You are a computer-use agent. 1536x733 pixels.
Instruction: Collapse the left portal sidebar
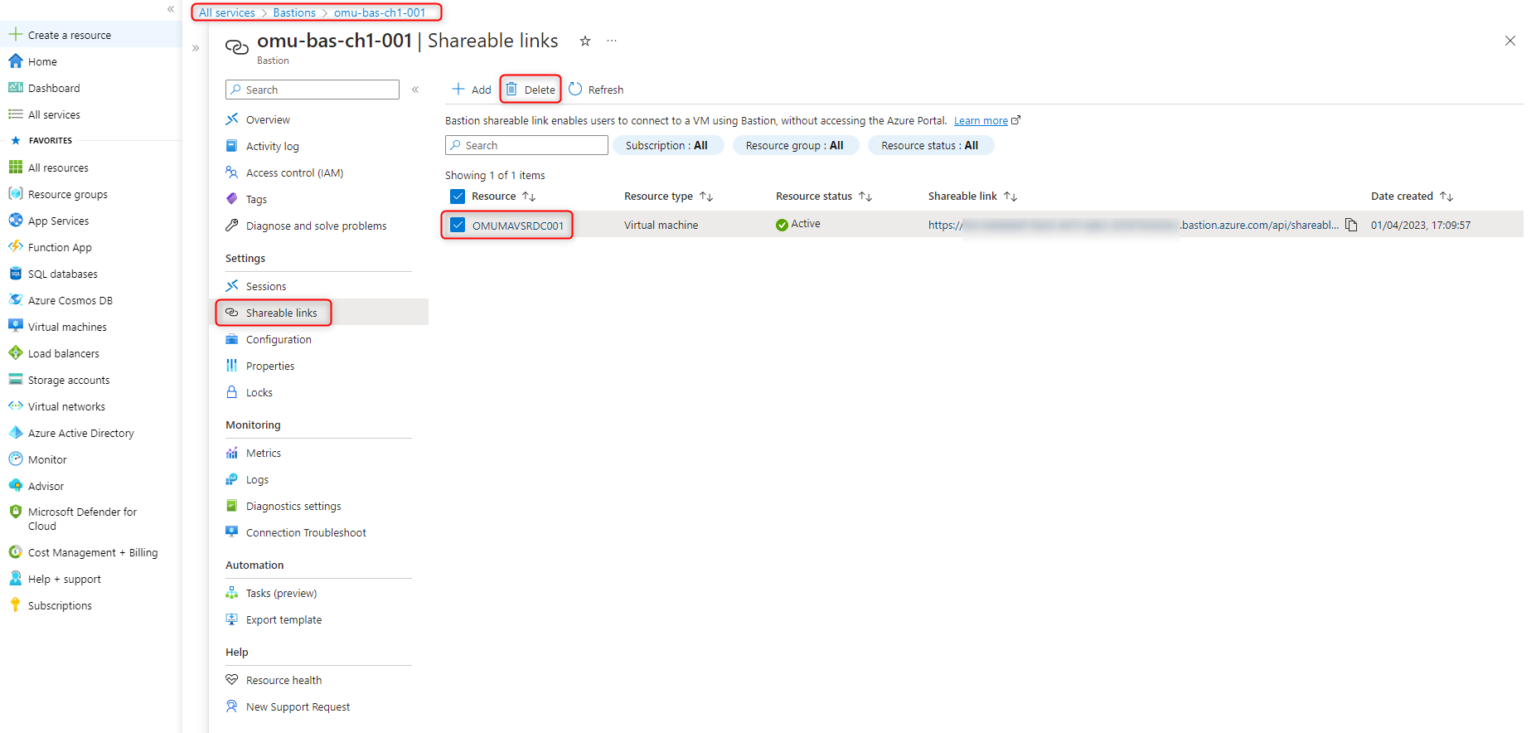pyautogui.click(x=171, y=9)
